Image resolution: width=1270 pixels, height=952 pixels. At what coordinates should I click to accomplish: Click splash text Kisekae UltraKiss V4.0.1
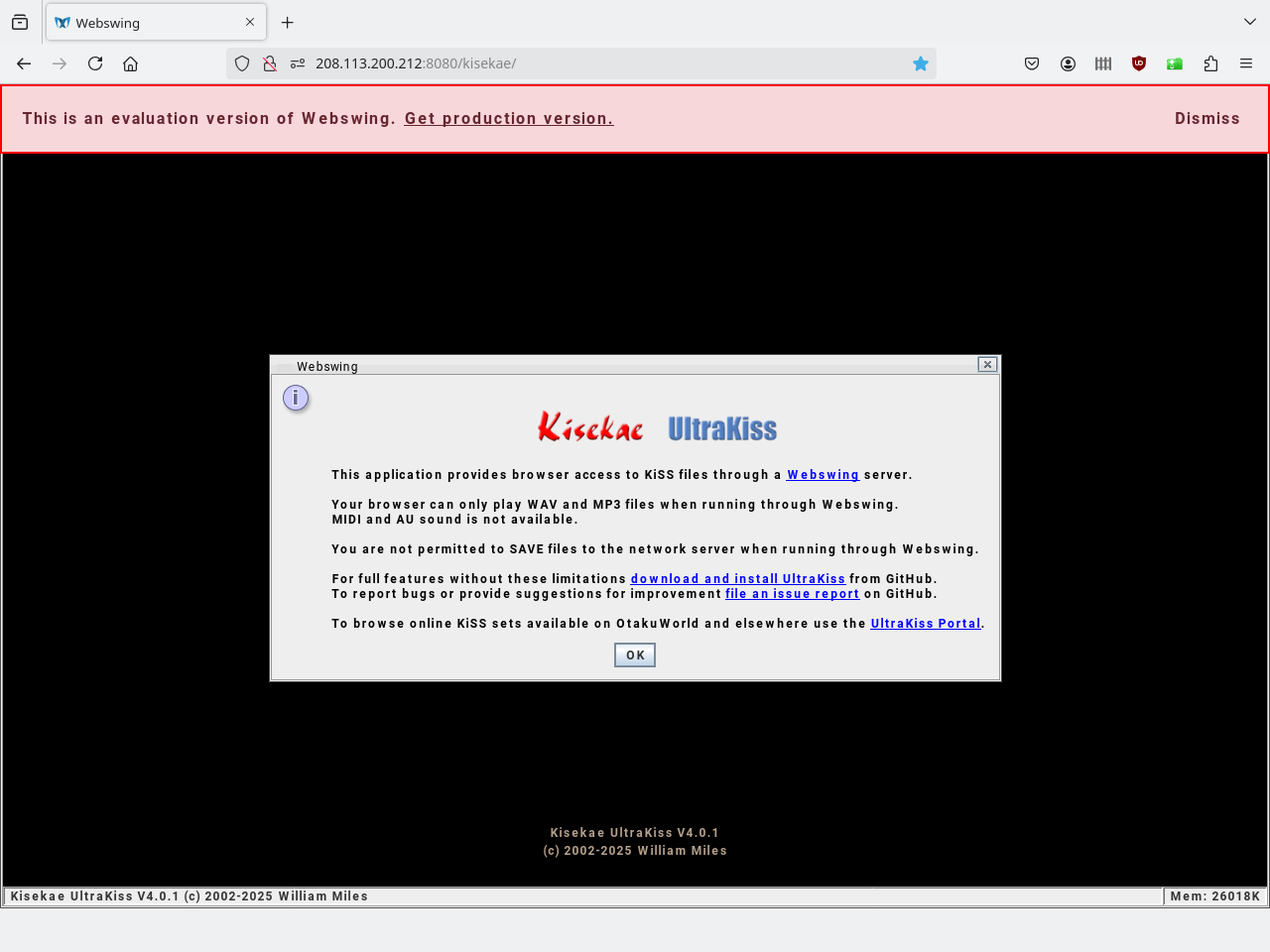[x=635, y=833]
